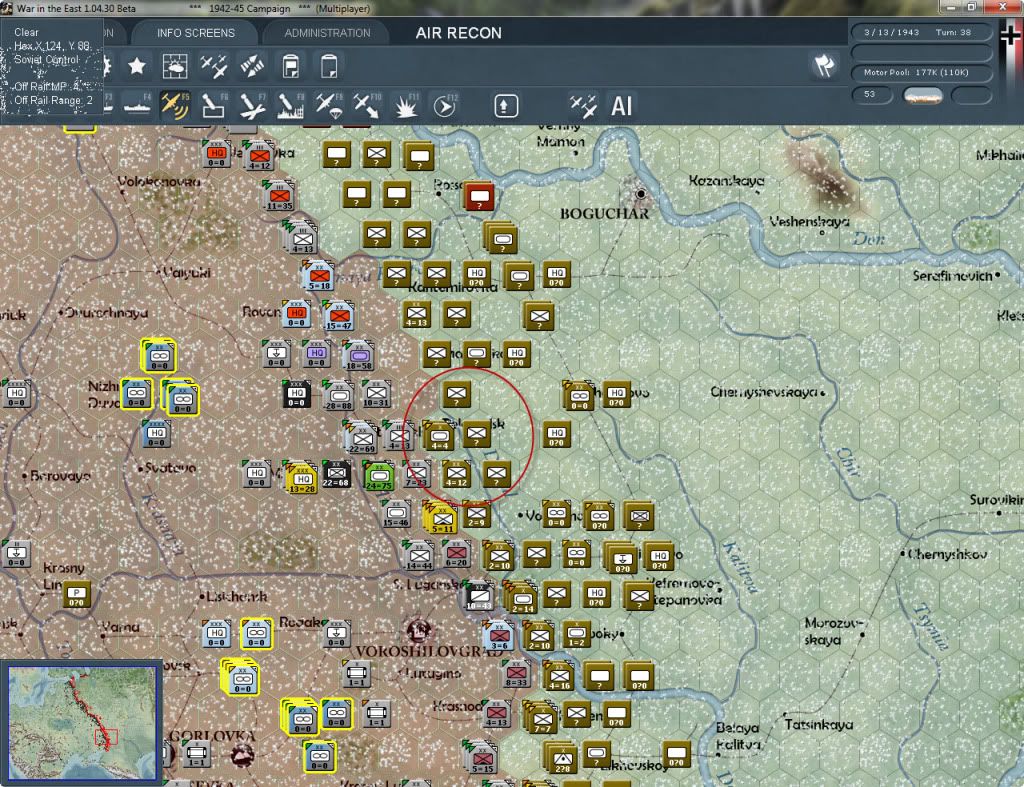
Task: Click the Serafimovich town label
Action: click(952, 276)
